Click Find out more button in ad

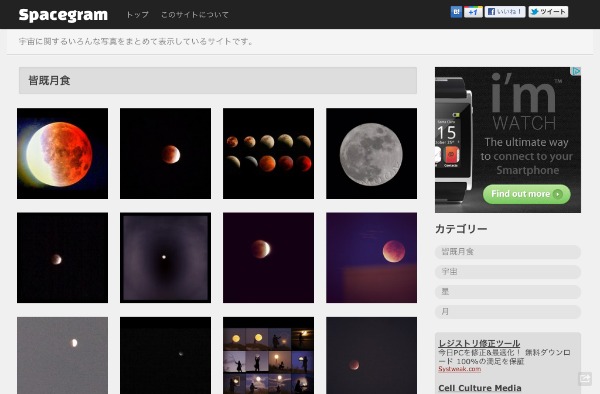point(527,194)
